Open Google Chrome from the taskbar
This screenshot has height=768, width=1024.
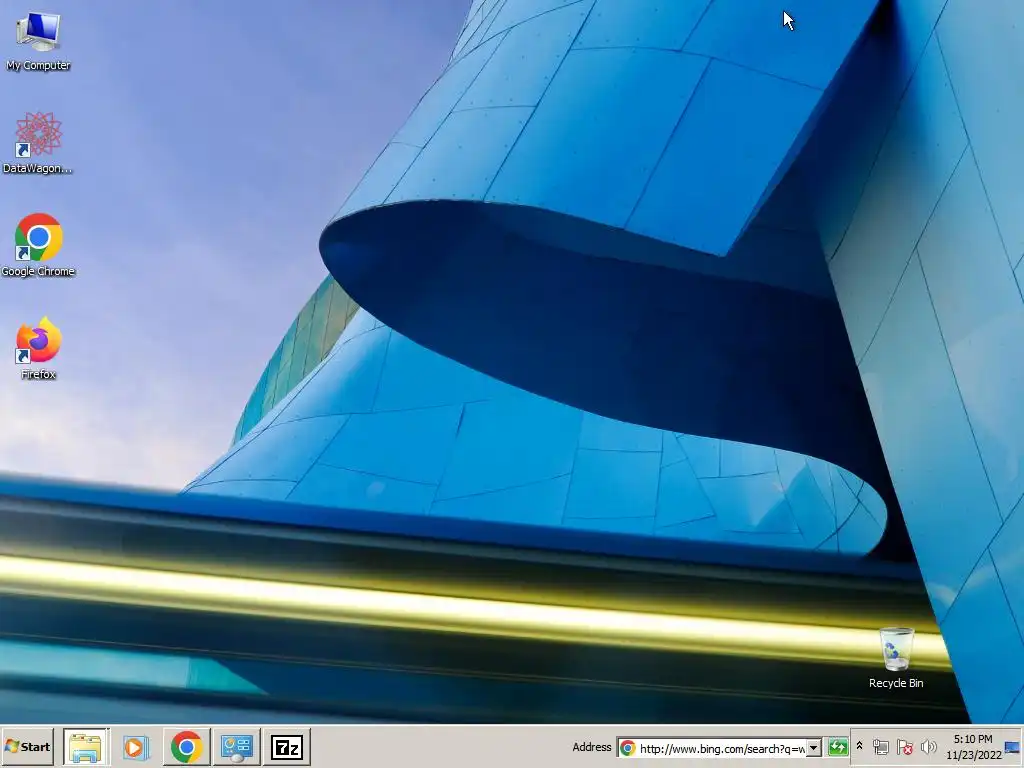tap(186, 747)
